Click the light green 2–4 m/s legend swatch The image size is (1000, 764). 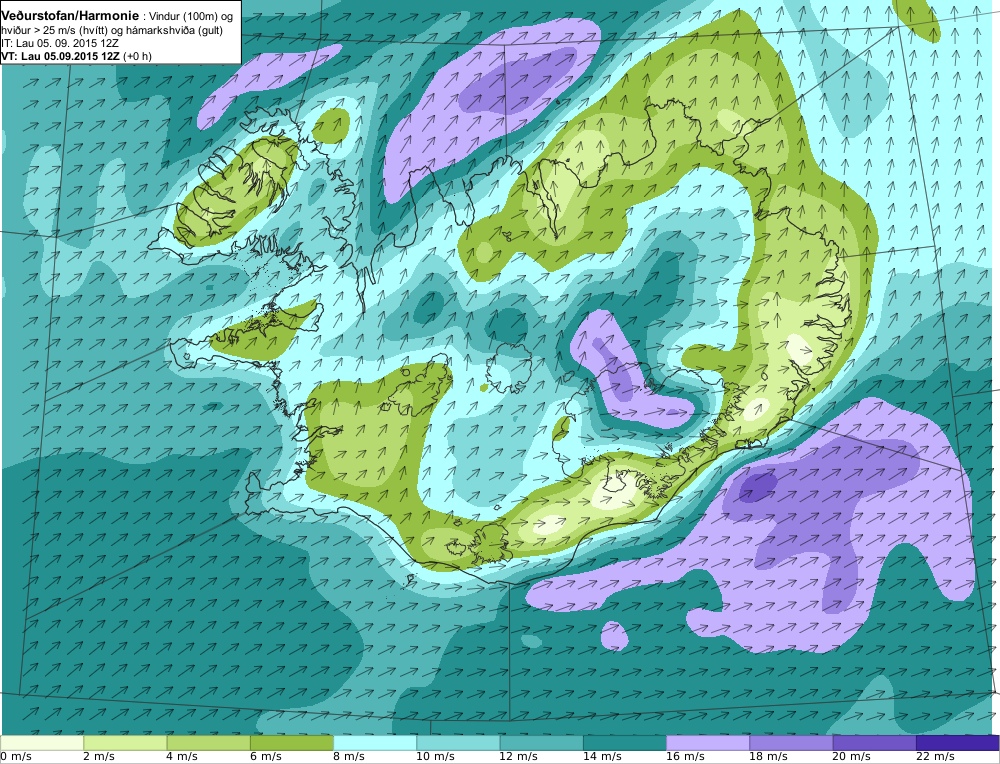point(125,743)
